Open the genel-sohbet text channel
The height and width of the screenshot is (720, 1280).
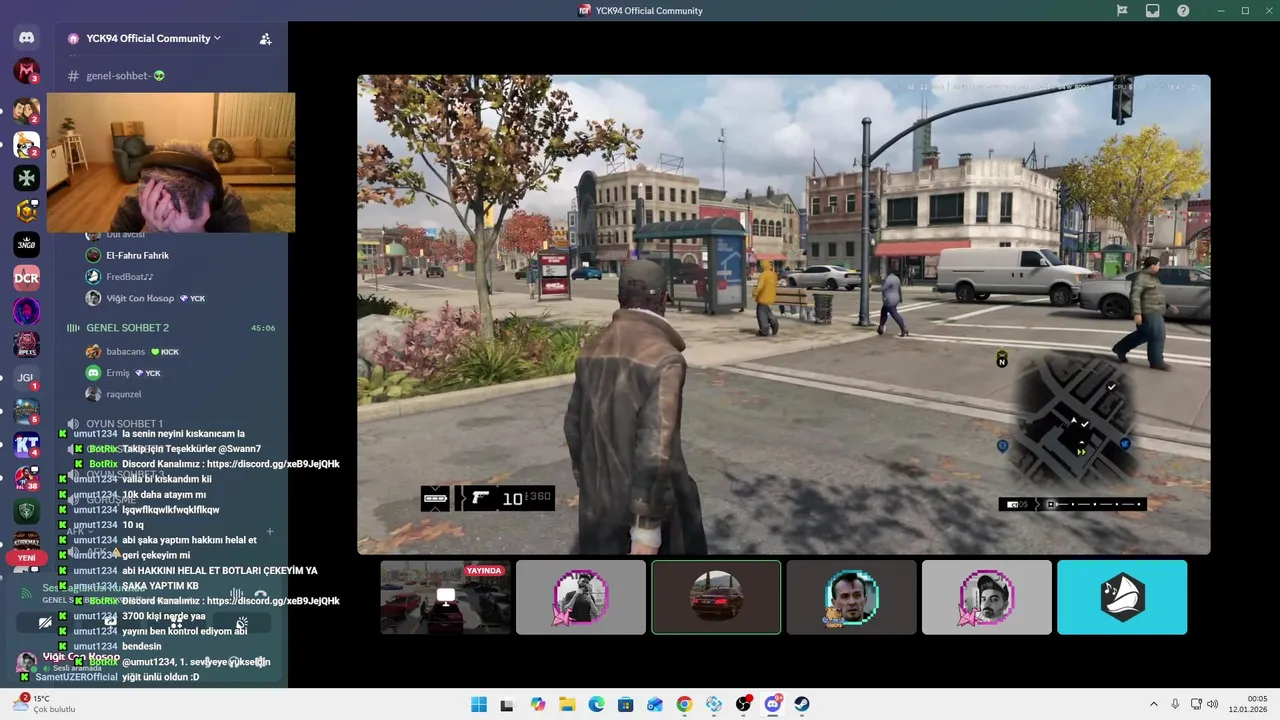[117, 76]
